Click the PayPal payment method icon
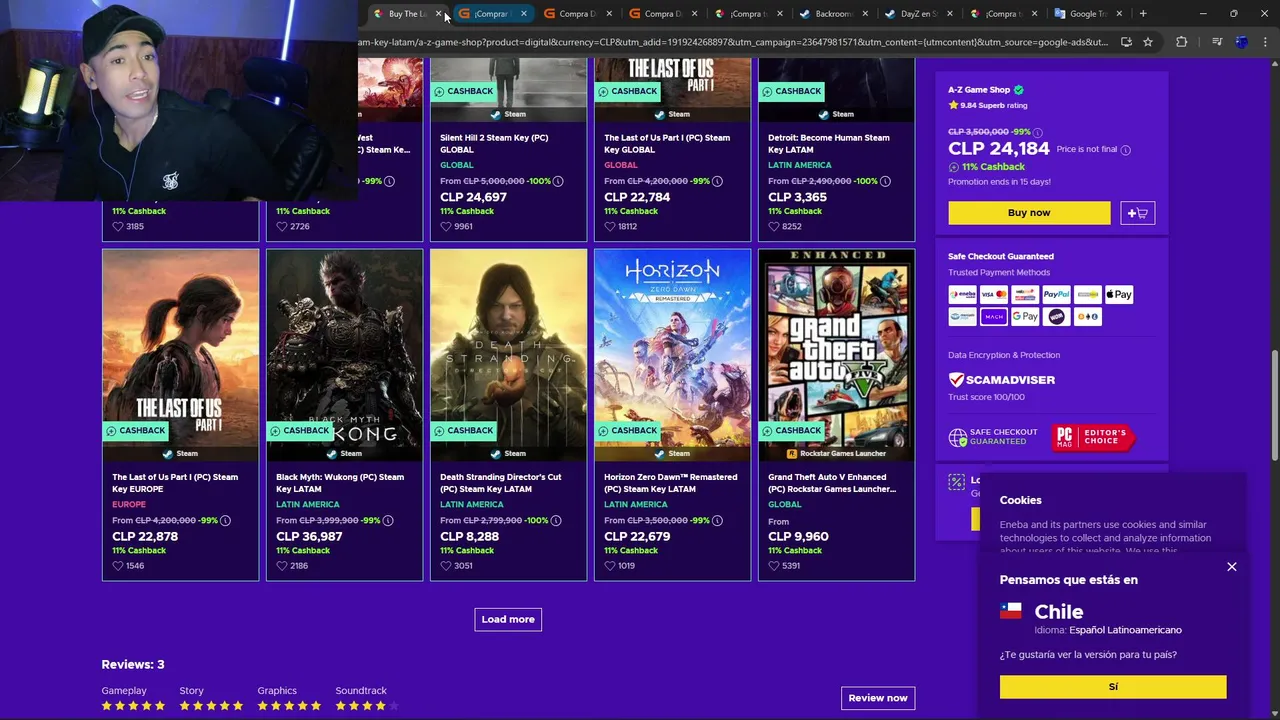The width and height of the screenshot is (1280, 720). (x=1056, y=294)
